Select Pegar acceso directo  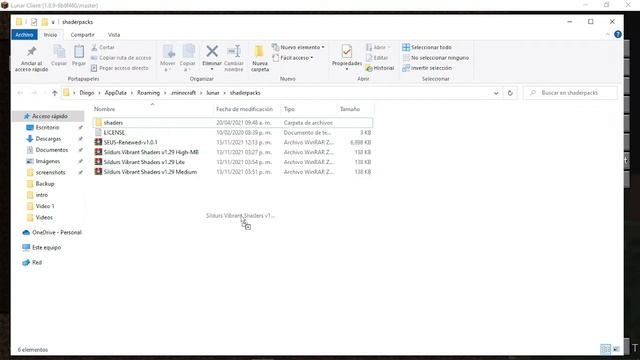(x=120, y=68)
